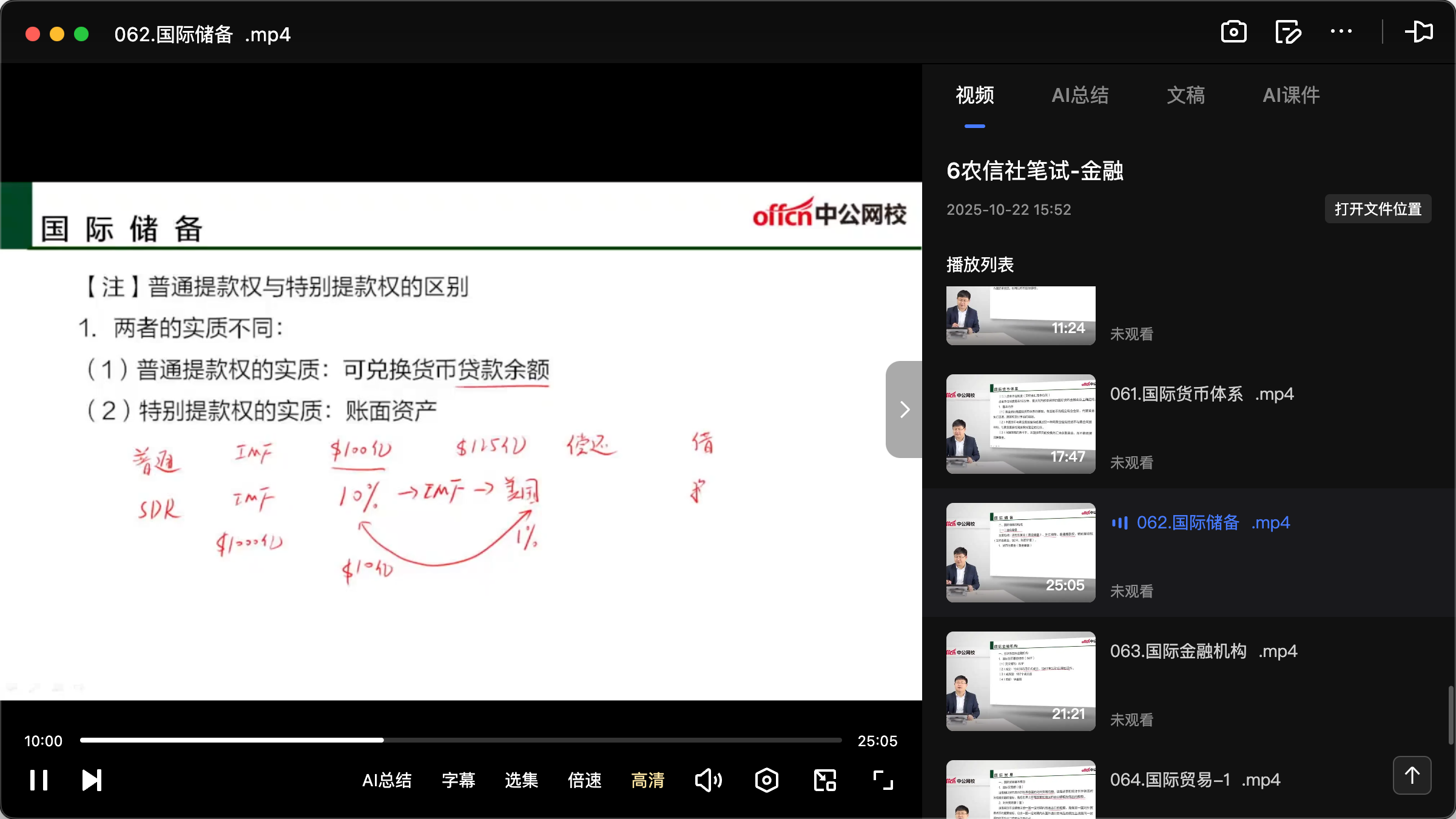
Task: Open the 选集 episode list
Action: tap(521, 780)
